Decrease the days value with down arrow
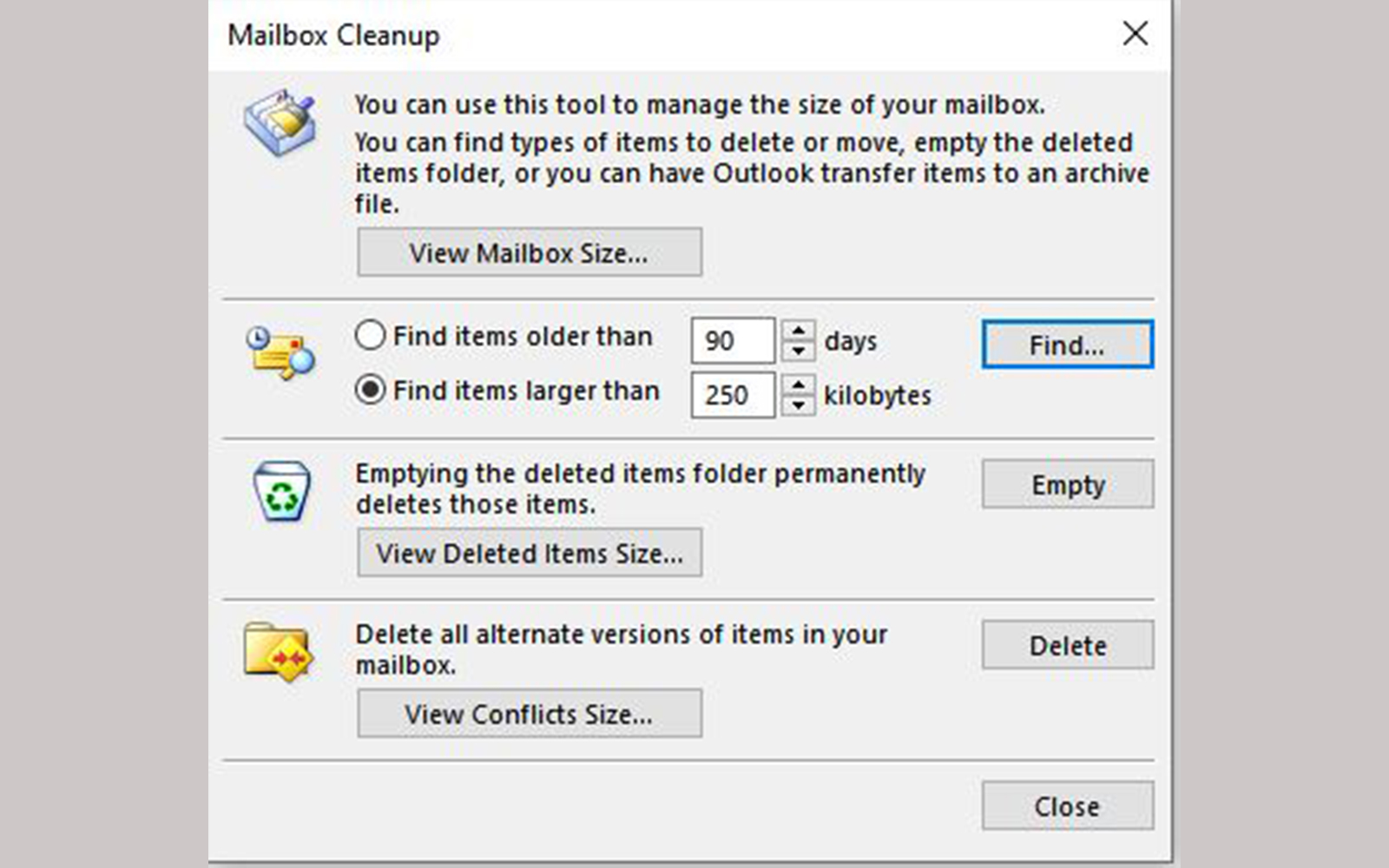The height and width of the screenshot is (868, 1389). (798, 351)
